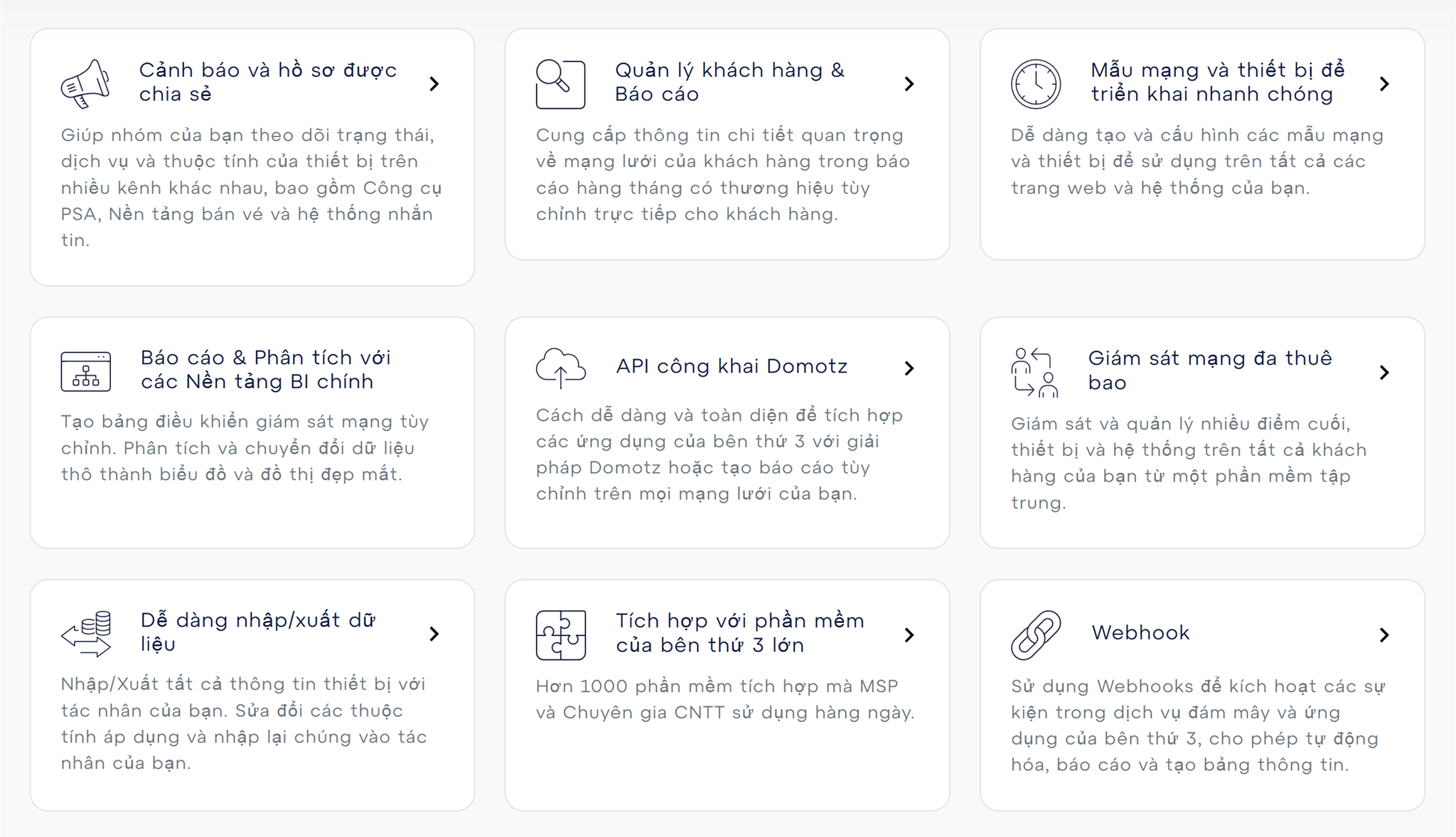Open Báo cáo & Phân tích heading

point(265,370)
